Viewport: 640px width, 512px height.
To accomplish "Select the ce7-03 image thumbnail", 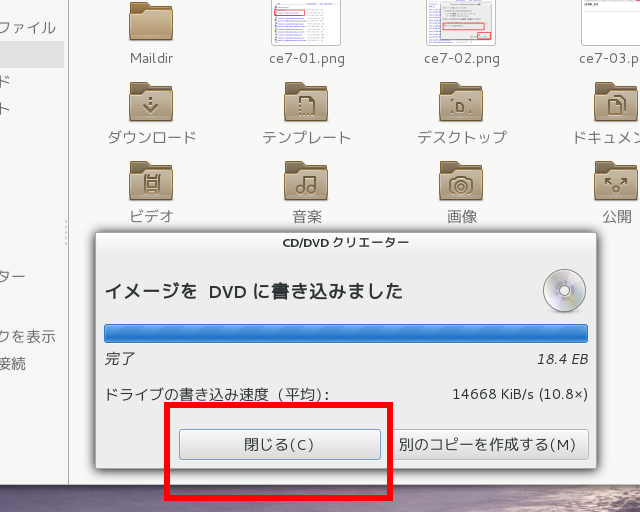I will coord(612,22).
